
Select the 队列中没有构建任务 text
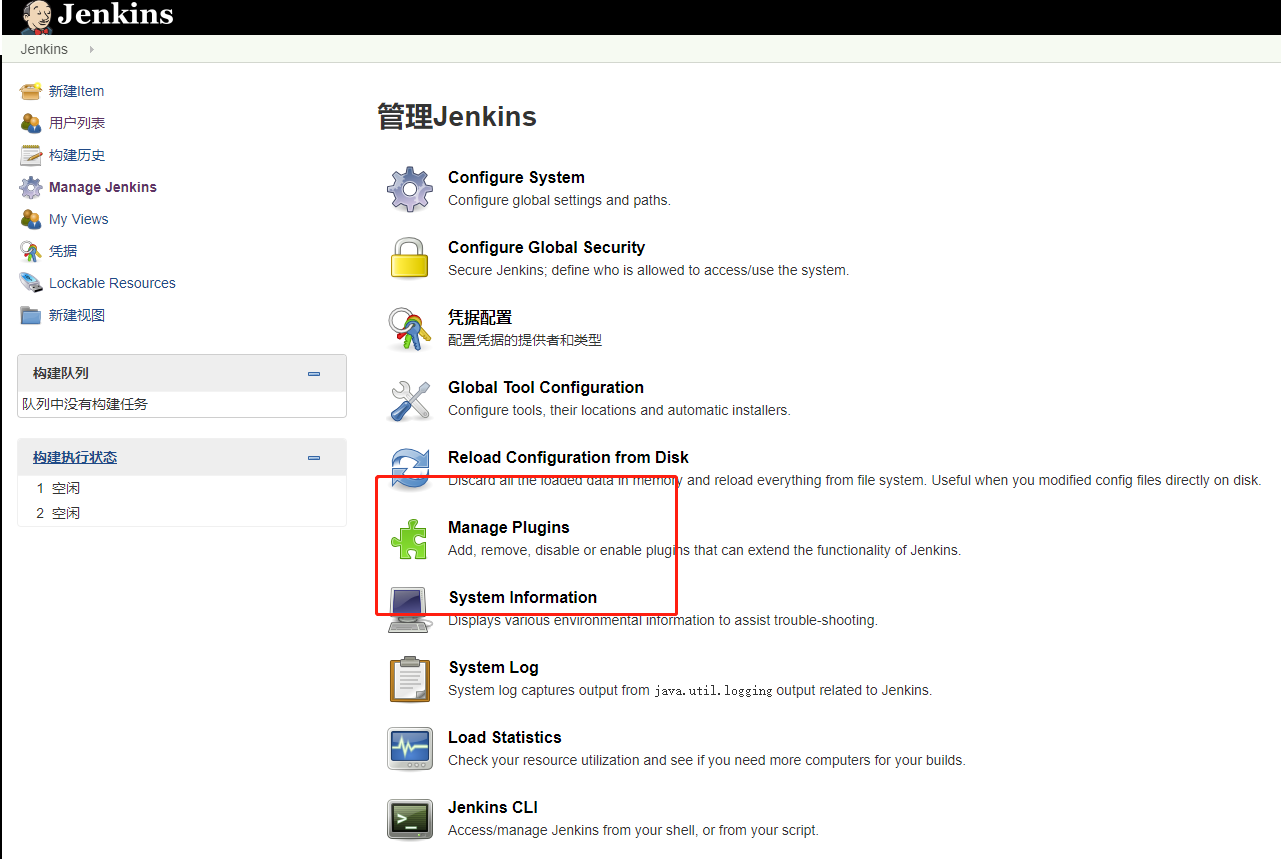point(85,404)
